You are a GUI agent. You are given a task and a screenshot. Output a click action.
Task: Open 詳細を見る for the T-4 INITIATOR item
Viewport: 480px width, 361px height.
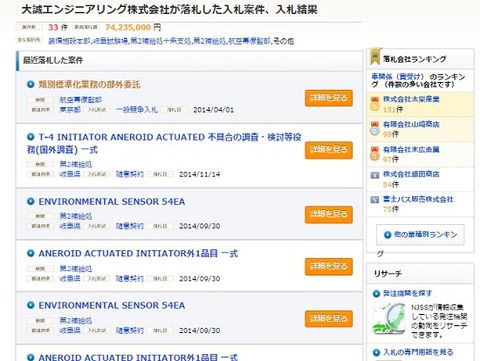329,150
